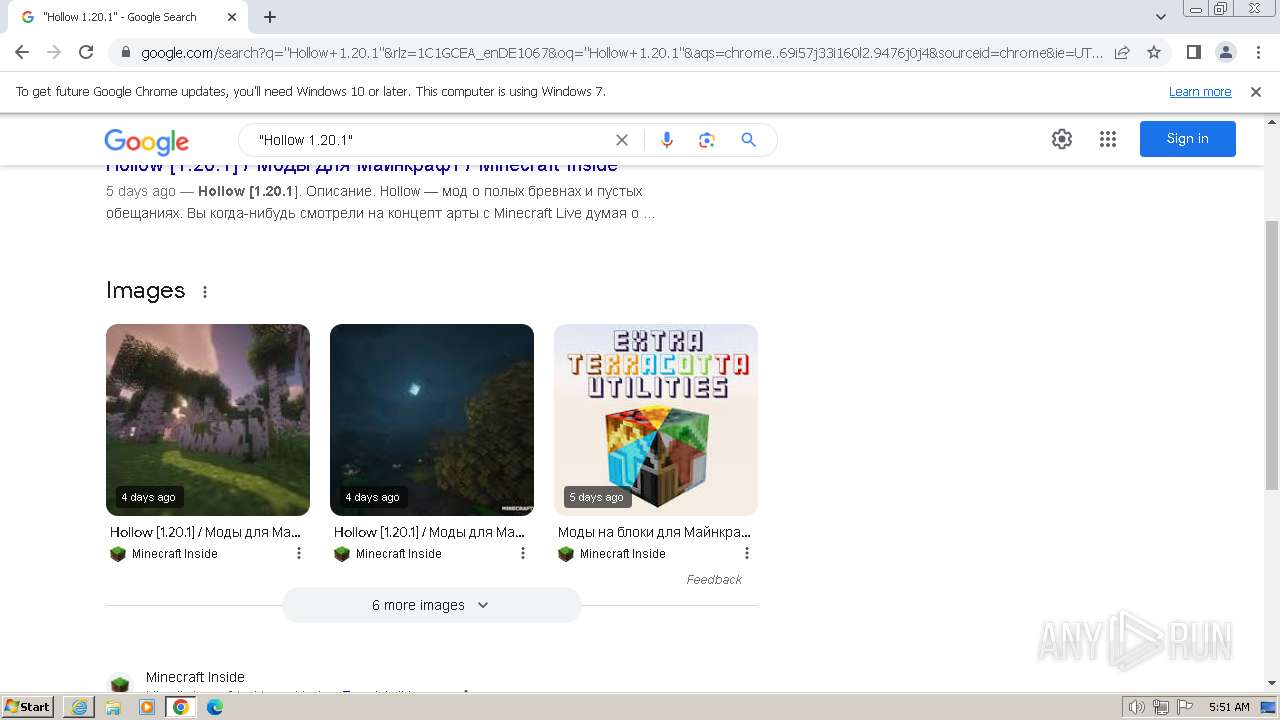
Task: Open Моды на блоки для Майнкрафт image title
Action: [654, 532]
